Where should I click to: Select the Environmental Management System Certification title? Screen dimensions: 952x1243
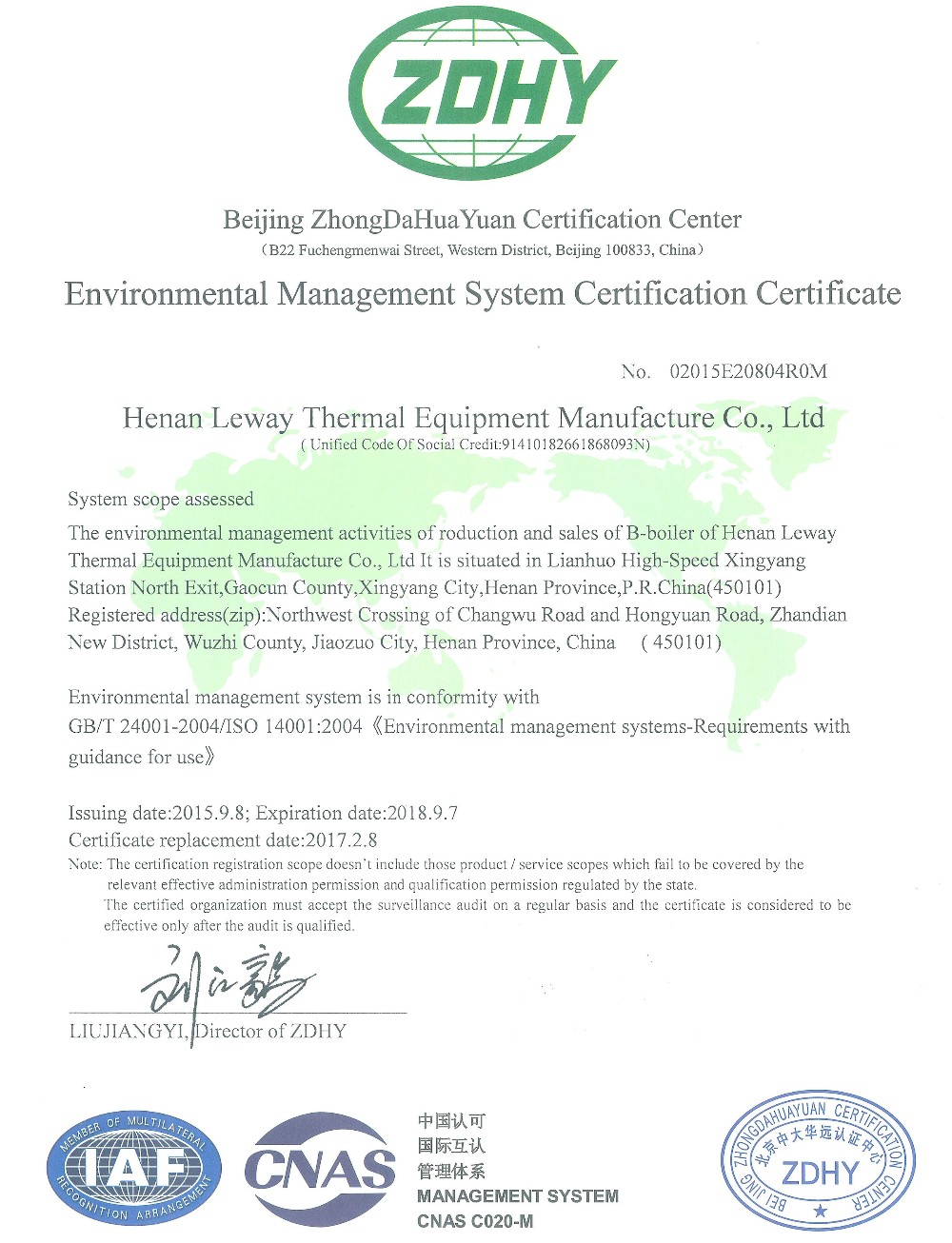click(482, 293)
